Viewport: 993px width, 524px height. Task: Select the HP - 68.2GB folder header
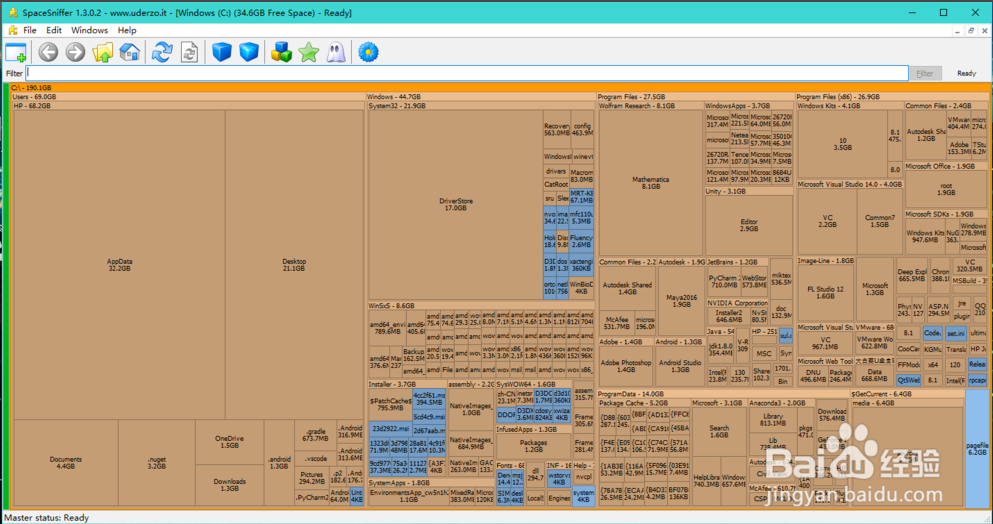tap(189, 106)
